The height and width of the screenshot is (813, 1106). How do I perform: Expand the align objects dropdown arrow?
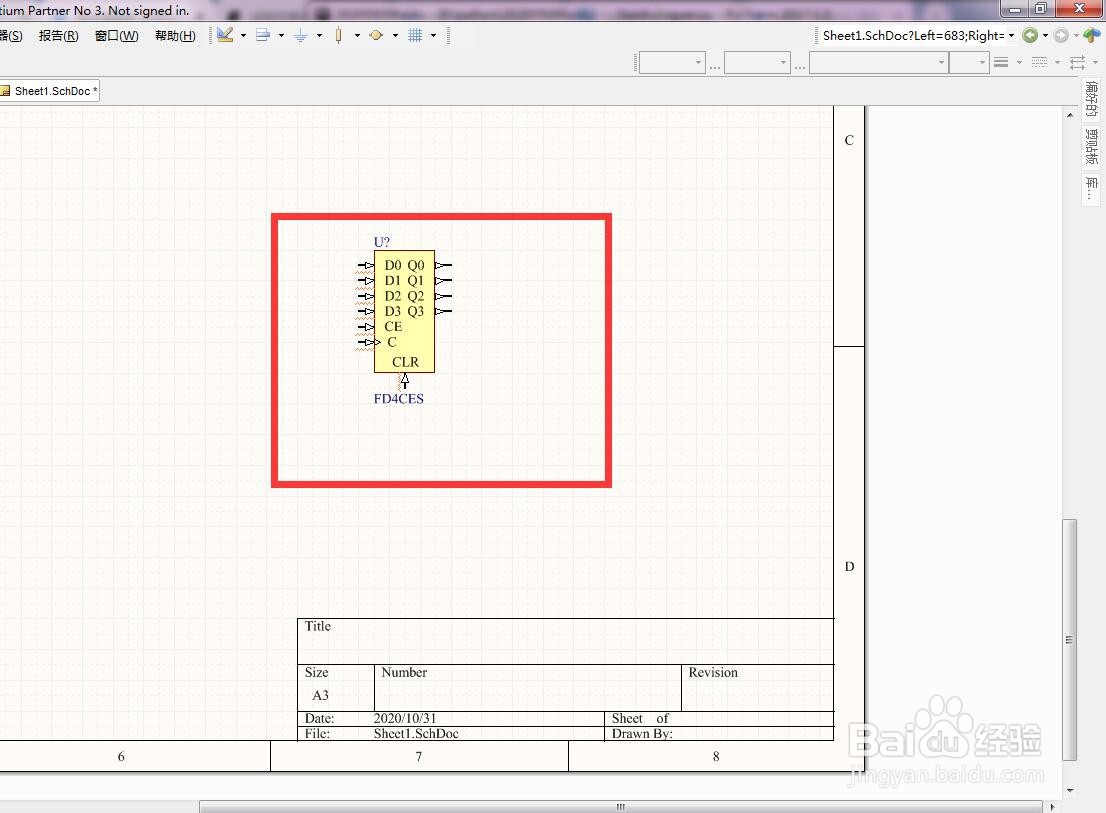(x=281, y=35)
